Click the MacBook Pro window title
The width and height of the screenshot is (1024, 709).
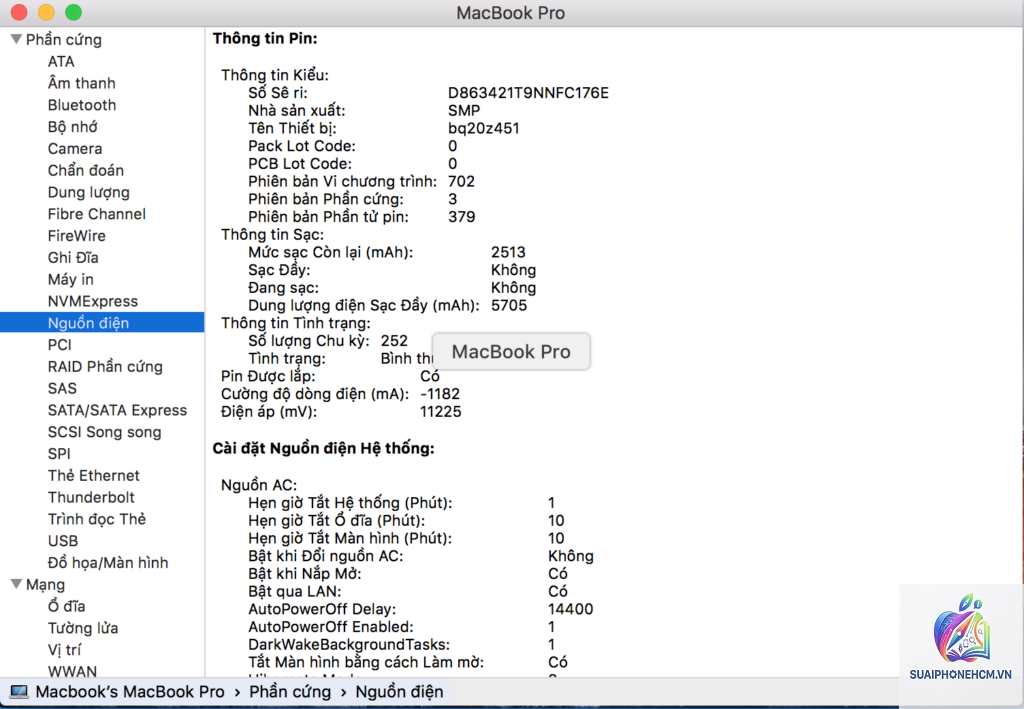(x=511, y=13)
